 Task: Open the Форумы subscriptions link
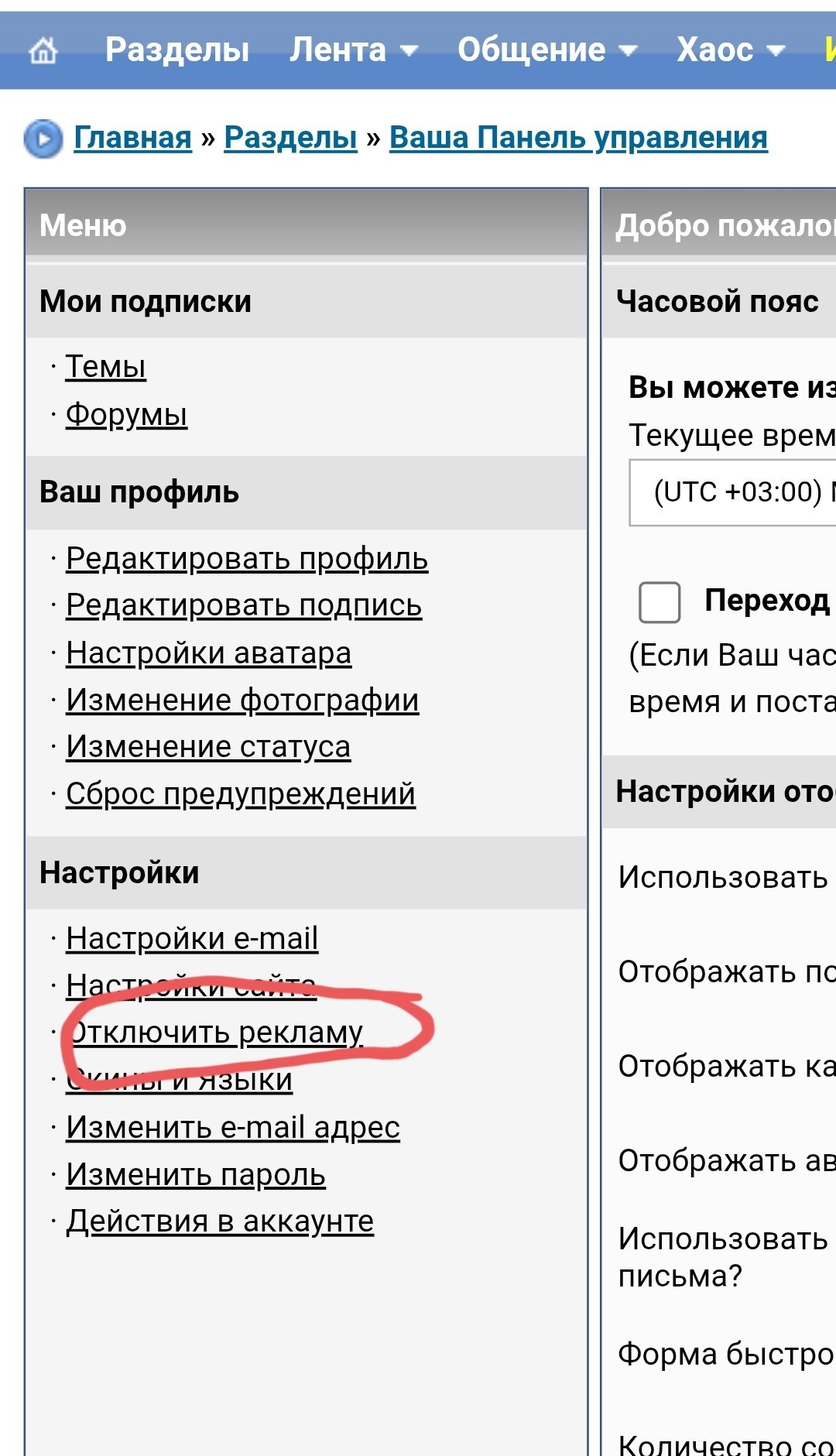[x=127, y=415]
